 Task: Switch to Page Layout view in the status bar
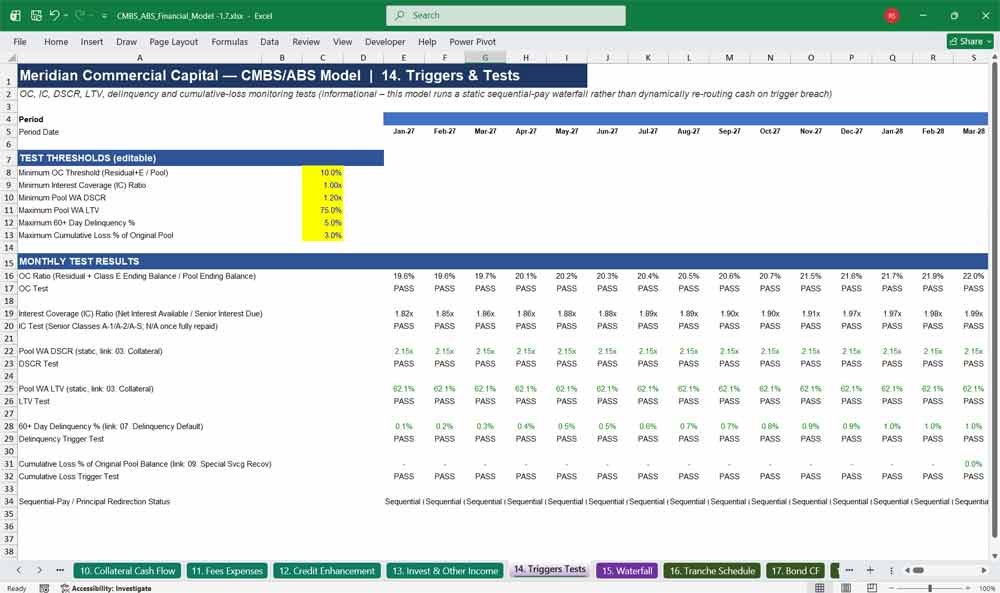point(846,588)
